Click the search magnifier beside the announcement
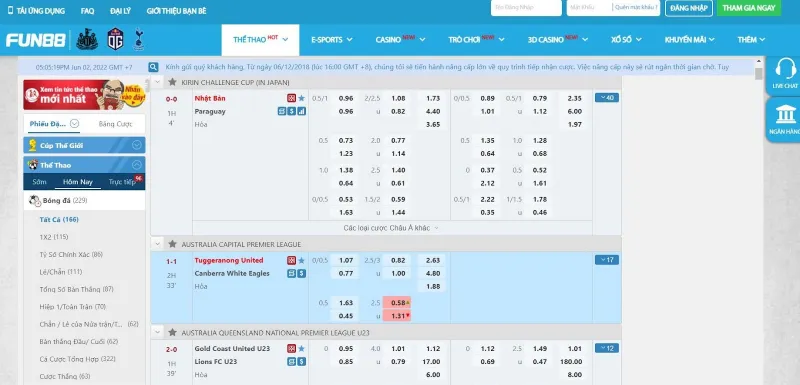The image size is (800, 385). [x=153, y=67]
